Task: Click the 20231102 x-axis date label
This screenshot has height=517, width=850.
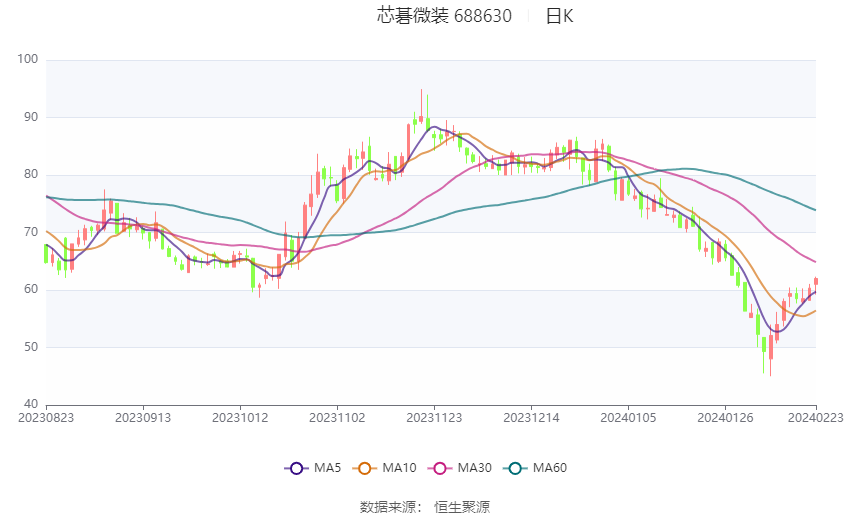Action: coord(337,418)
